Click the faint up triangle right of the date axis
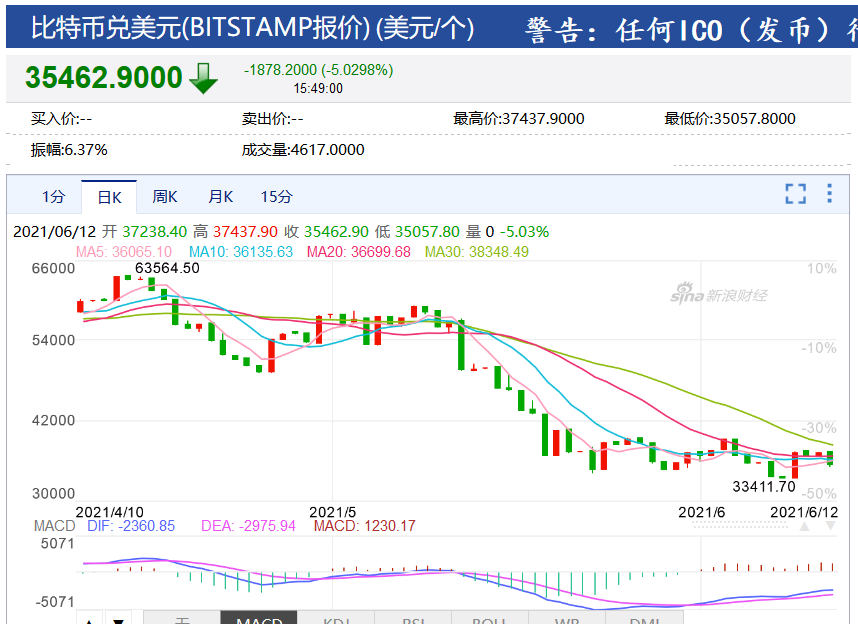Image resolution: width=858 pixels, height=624 pixels. coord(804,526)
